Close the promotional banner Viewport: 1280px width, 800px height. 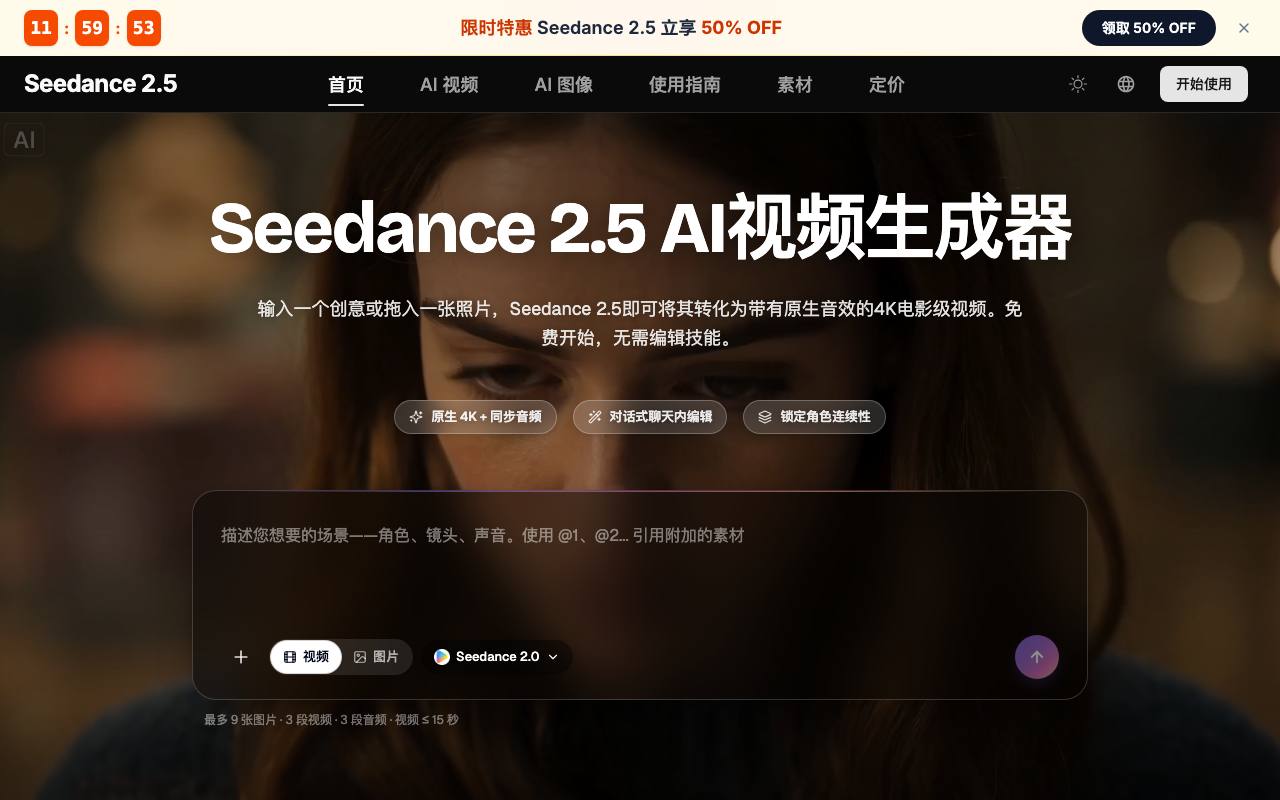(x=1244, y=28)
